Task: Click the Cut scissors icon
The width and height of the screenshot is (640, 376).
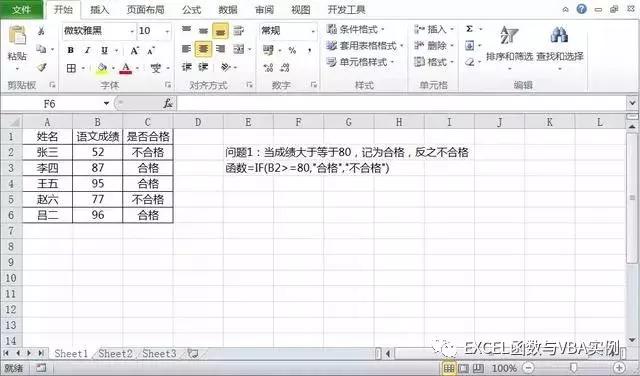Action: click(41, 31)
